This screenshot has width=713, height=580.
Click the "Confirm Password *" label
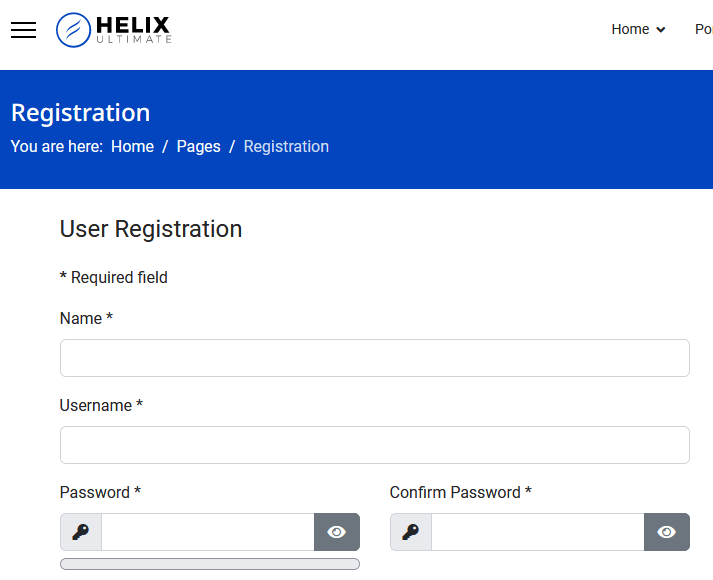(460, 492)
